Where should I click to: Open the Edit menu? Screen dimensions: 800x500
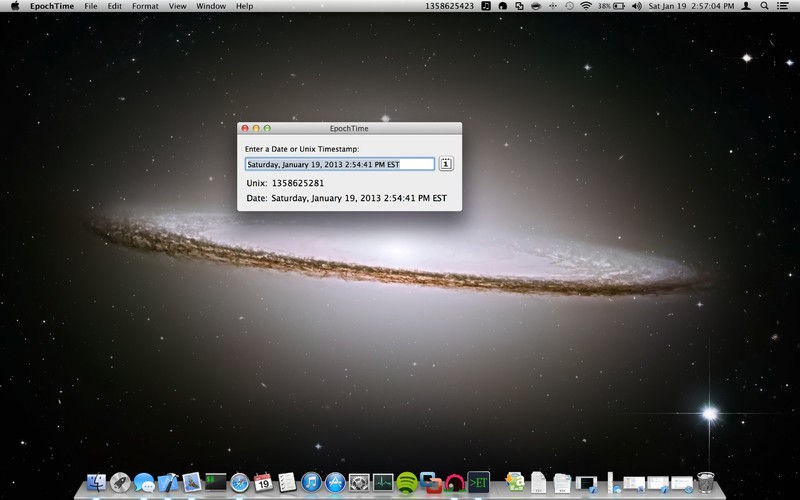pos(115,6)
